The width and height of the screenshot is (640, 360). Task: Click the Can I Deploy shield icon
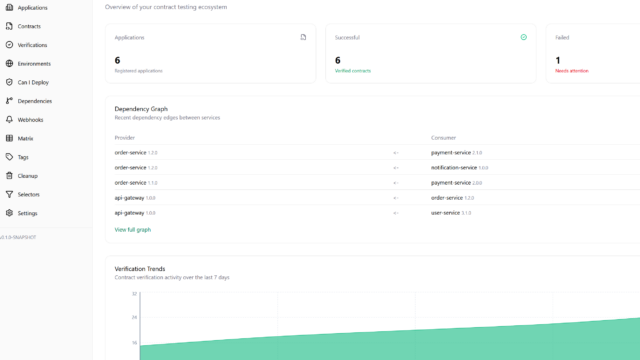tap(9, 82)
